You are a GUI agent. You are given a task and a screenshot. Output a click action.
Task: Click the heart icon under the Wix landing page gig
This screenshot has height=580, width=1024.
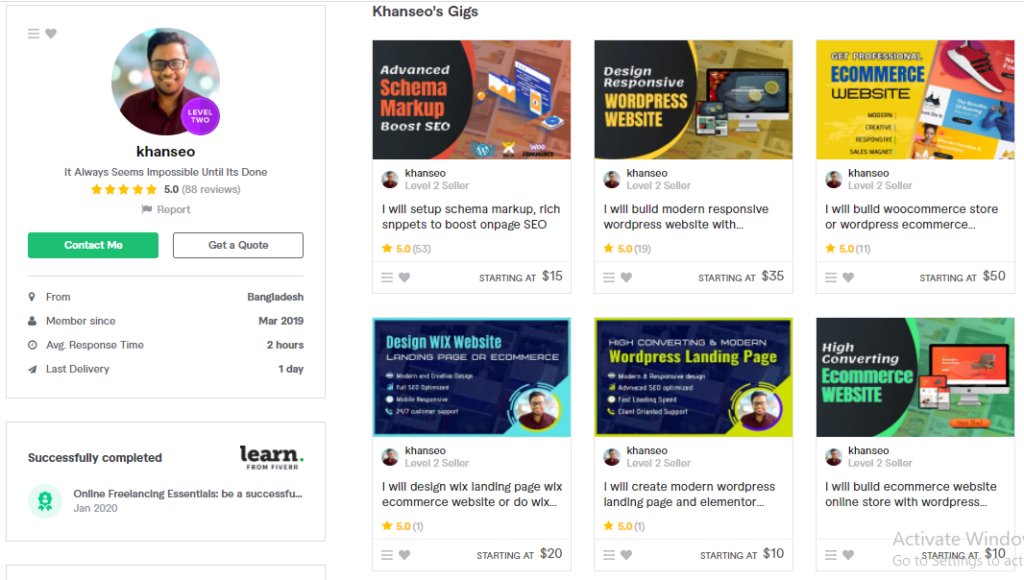click(404, 555)
